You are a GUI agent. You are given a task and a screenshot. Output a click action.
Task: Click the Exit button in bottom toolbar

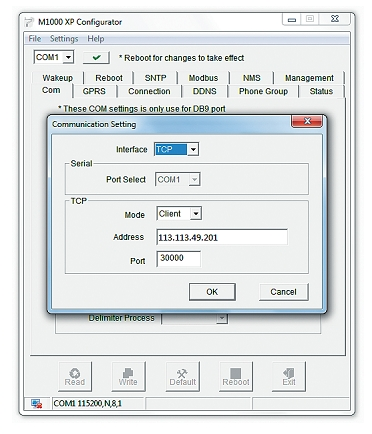(289, 377)
